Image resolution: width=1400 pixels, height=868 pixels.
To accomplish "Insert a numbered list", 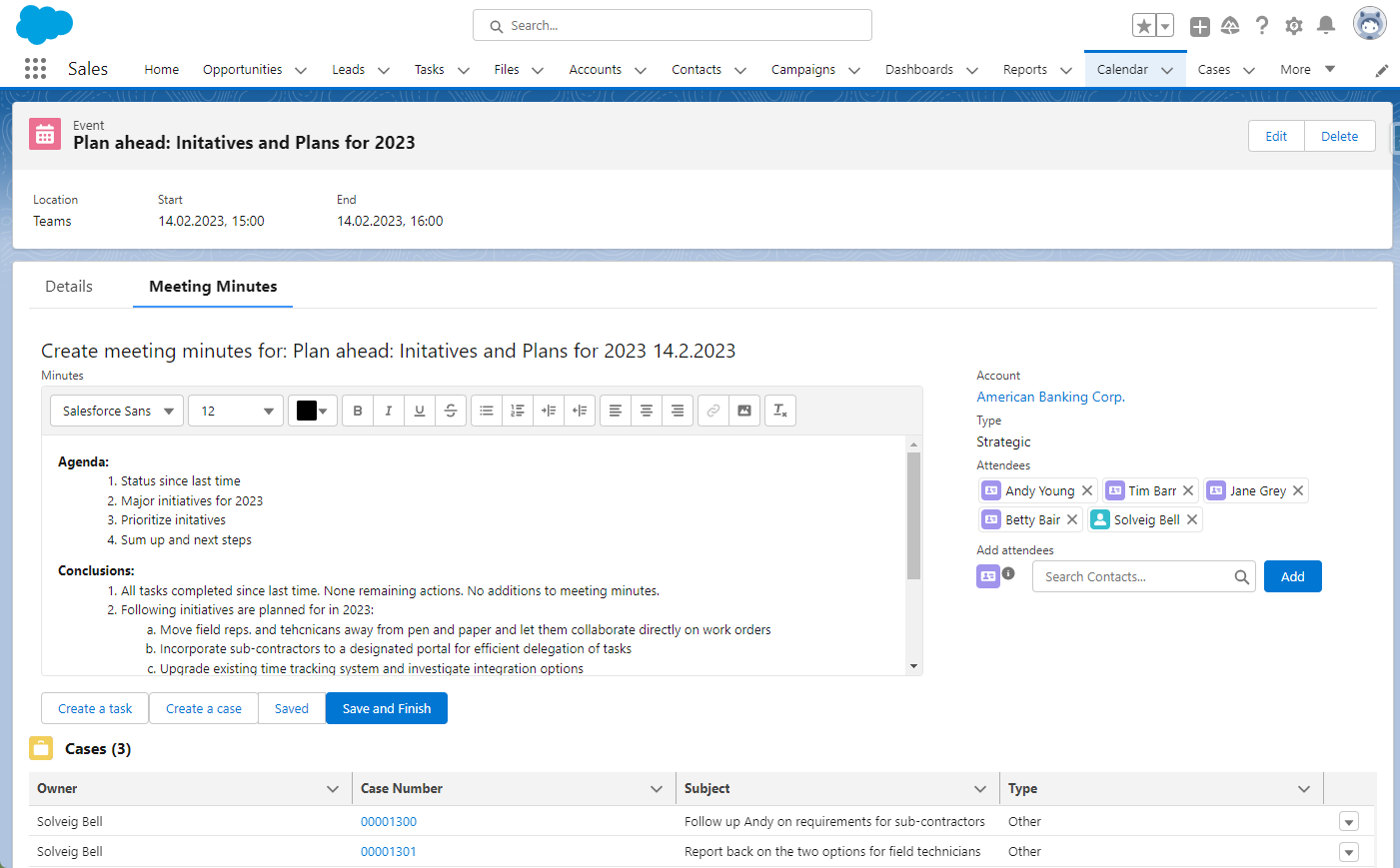I will 518,411.
